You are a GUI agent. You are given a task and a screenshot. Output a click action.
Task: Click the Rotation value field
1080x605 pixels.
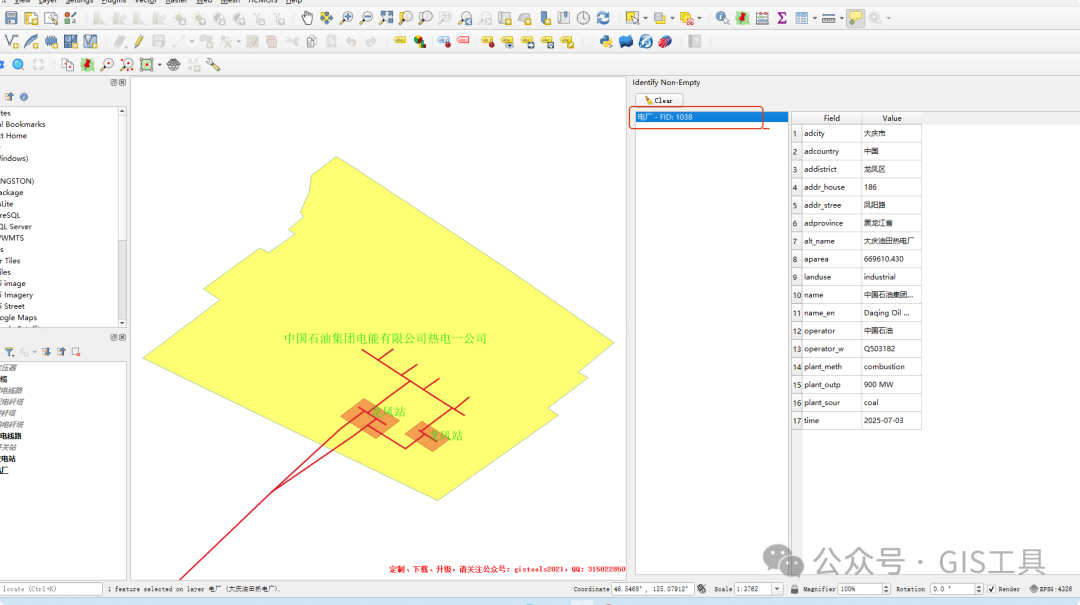click(952, 589)
